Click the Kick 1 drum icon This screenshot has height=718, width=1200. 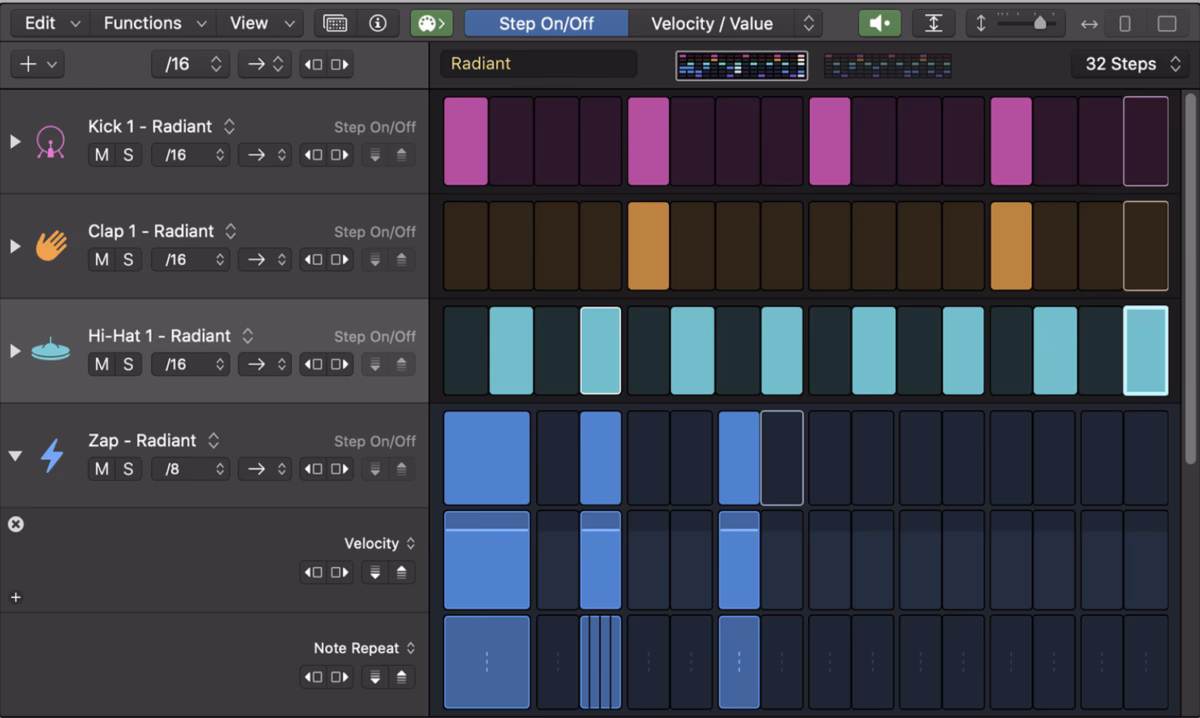50,143
